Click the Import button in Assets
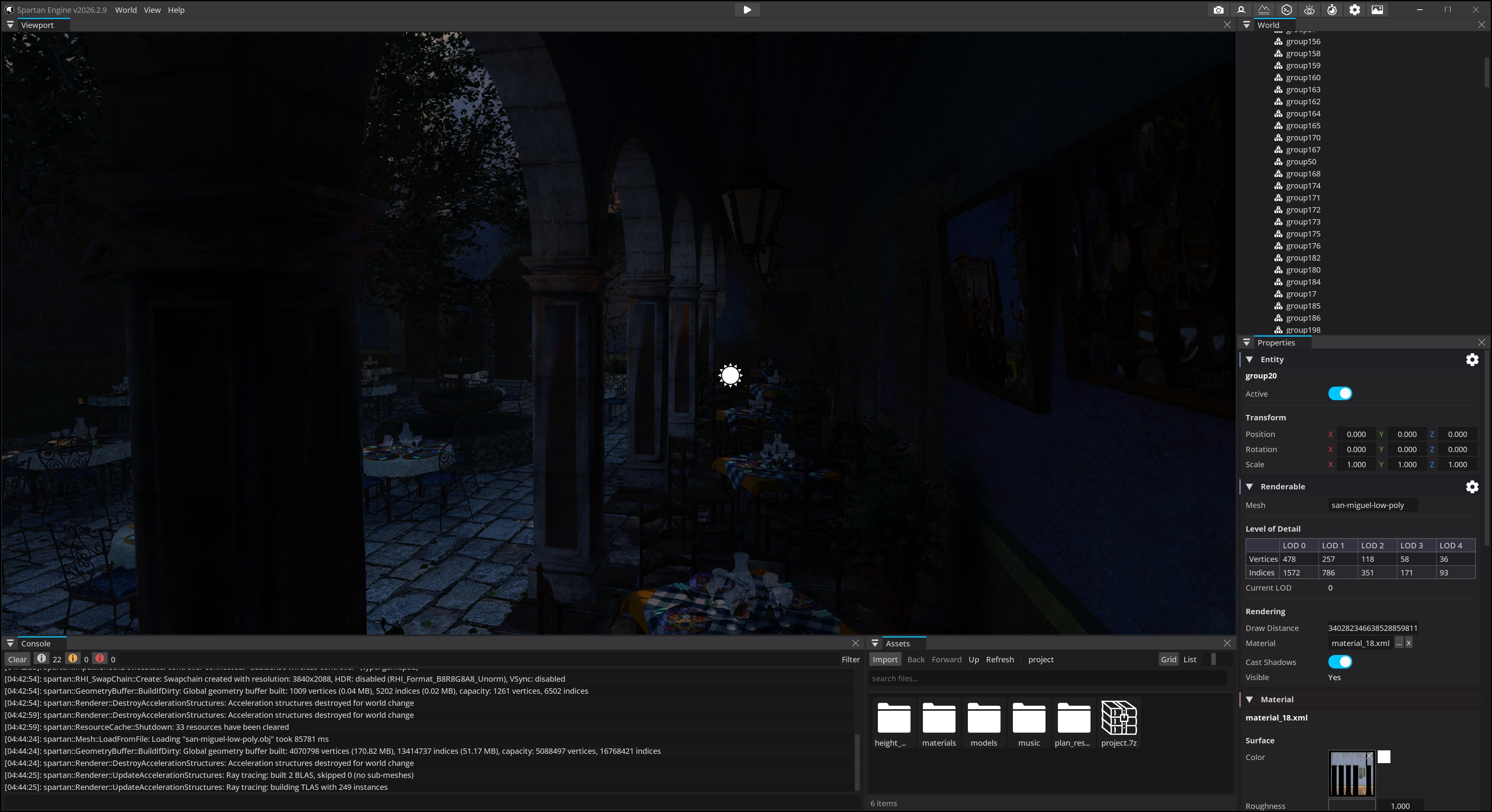This screenshot has height=812, width=1492. point(884,659)
